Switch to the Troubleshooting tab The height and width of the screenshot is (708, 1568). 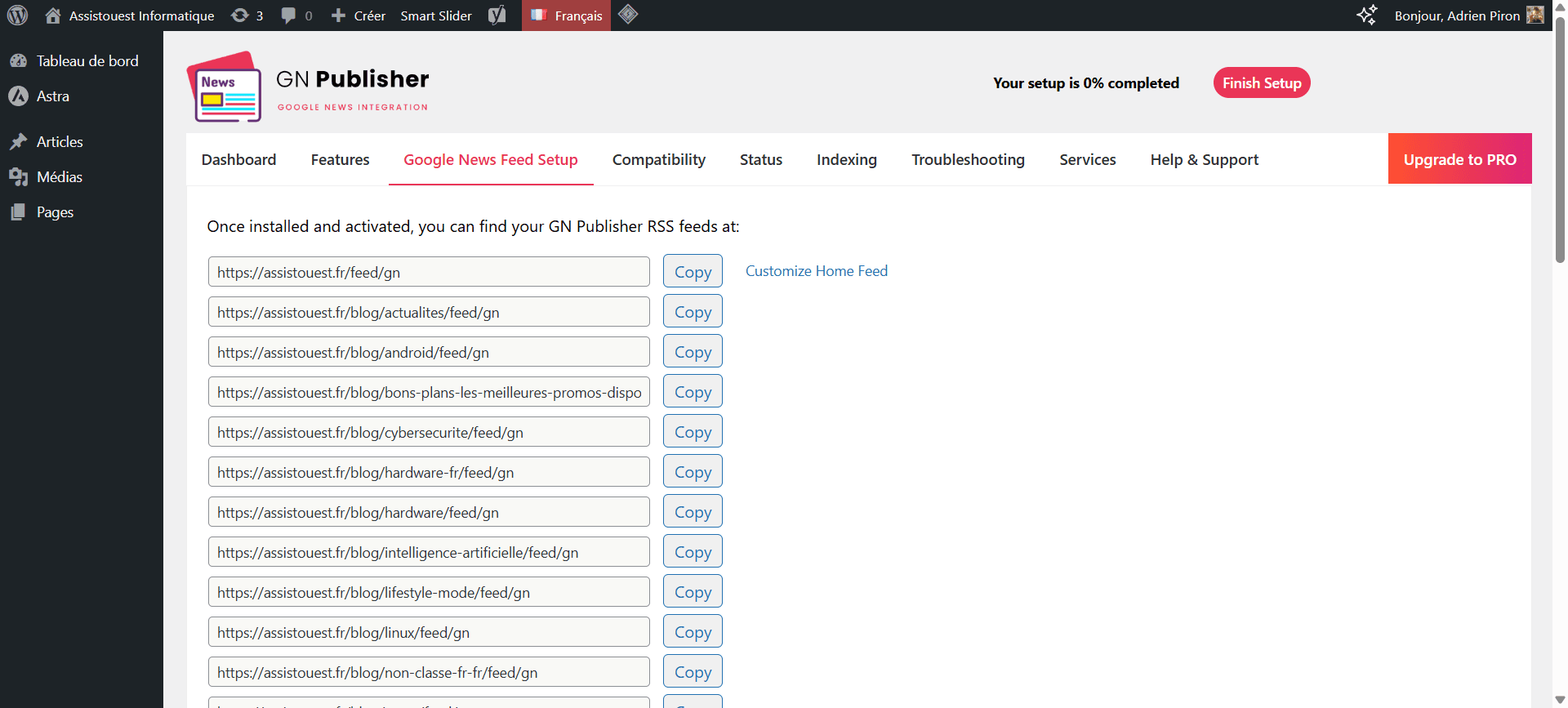point(968,160)
